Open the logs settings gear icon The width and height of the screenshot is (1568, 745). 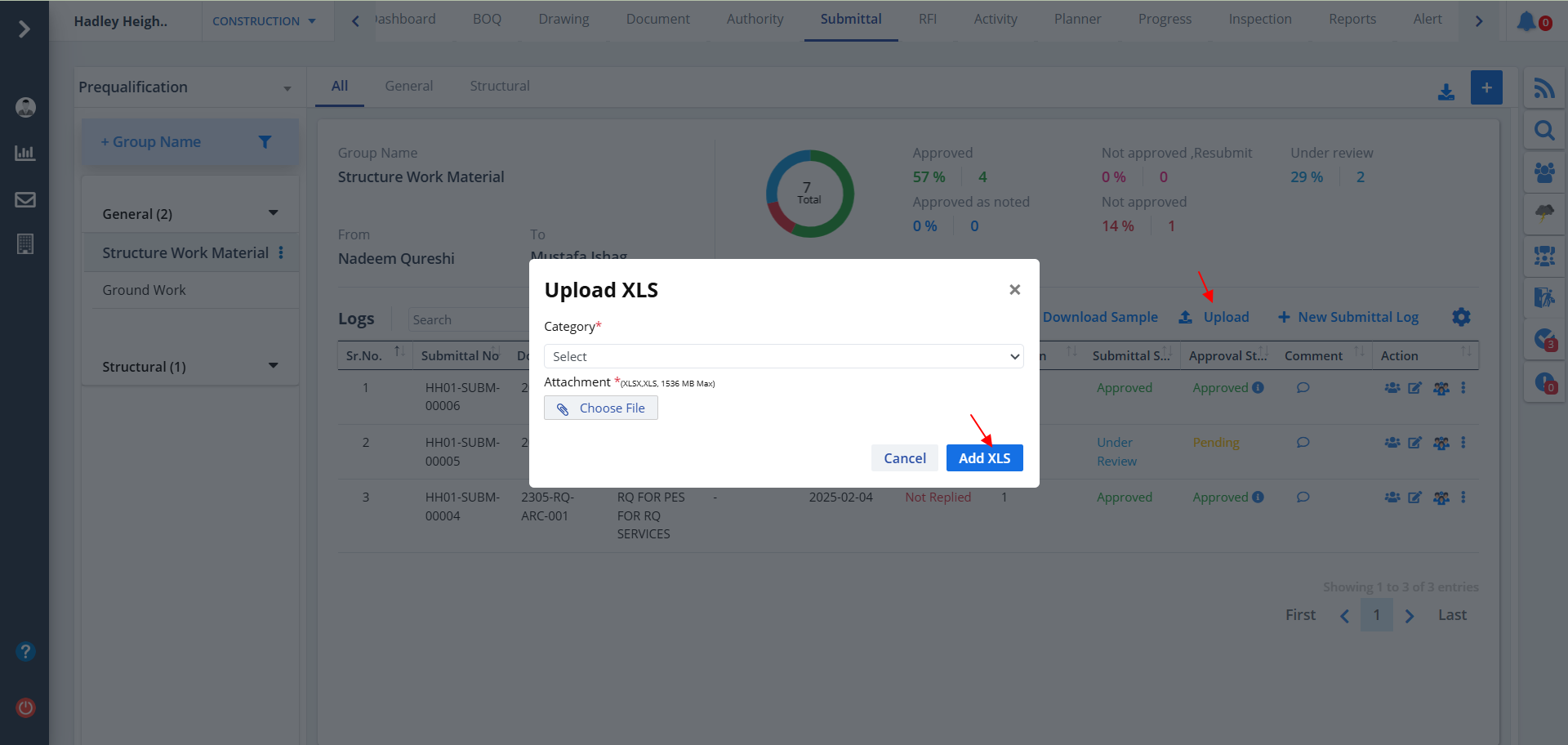(1461, 317)
